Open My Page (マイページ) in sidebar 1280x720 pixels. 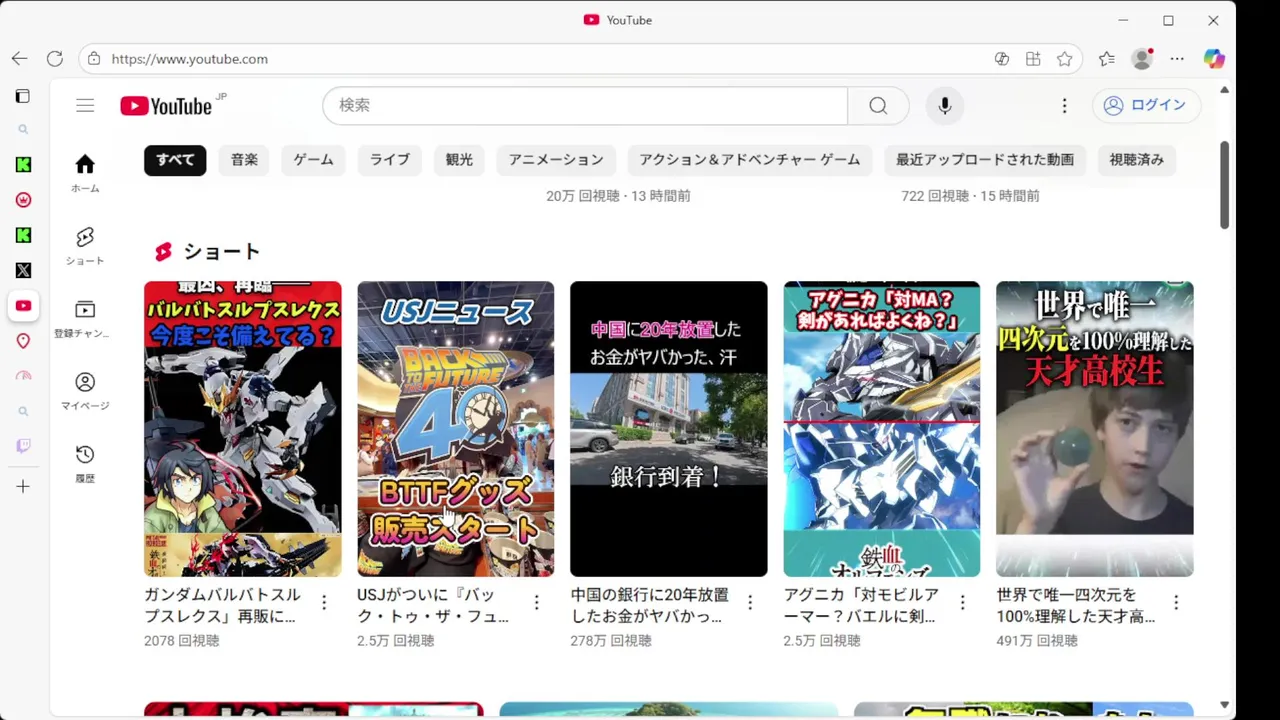pos(85,391)
